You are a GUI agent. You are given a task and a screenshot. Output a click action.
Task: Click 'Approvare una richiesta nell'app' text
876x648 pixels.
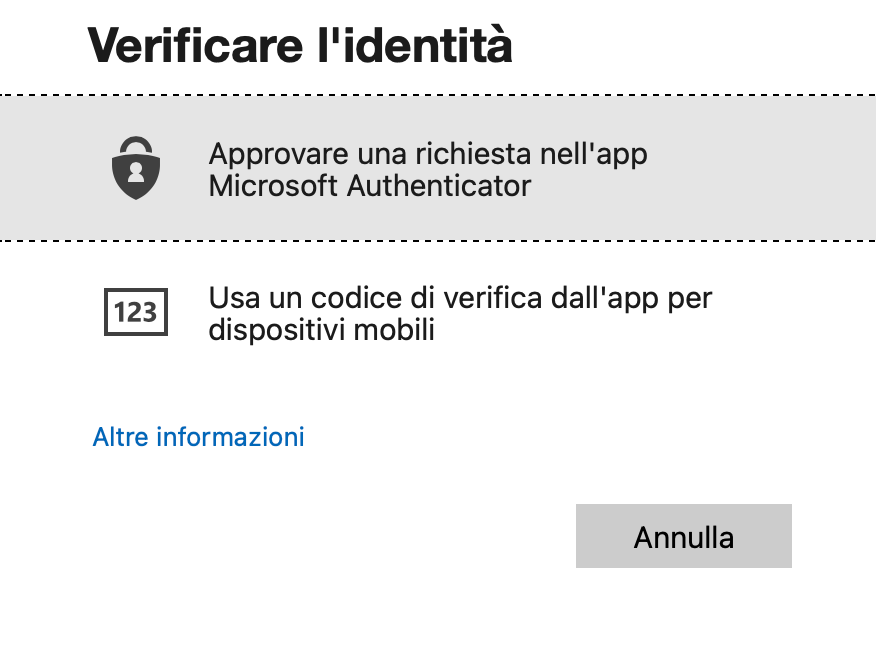point(428,154)
